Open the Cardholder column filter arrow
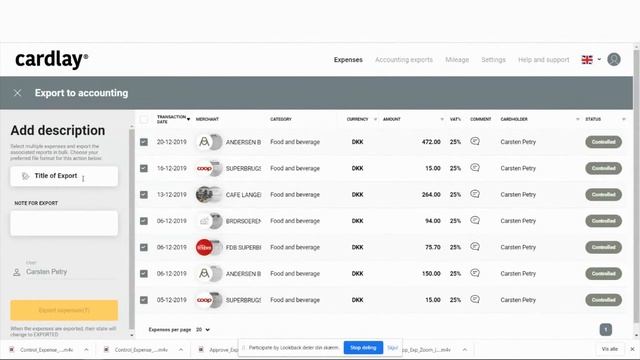Viewport: 640px width, 360px height. point(578,119)
